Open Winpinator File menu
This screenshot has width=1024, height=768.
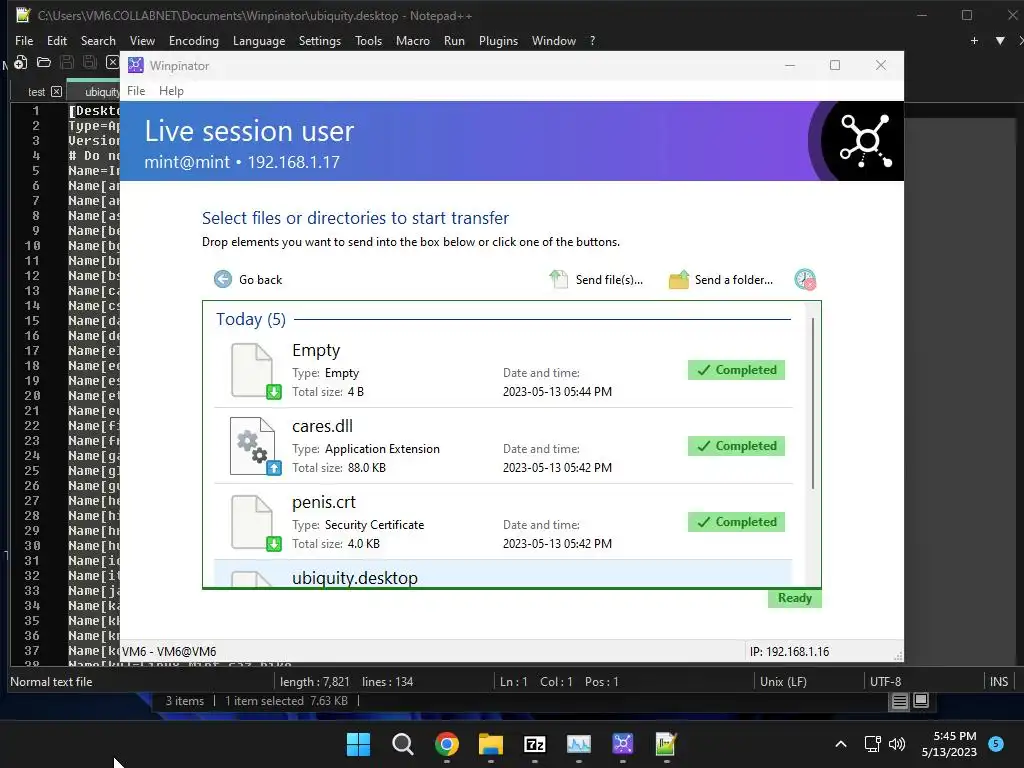136,91
